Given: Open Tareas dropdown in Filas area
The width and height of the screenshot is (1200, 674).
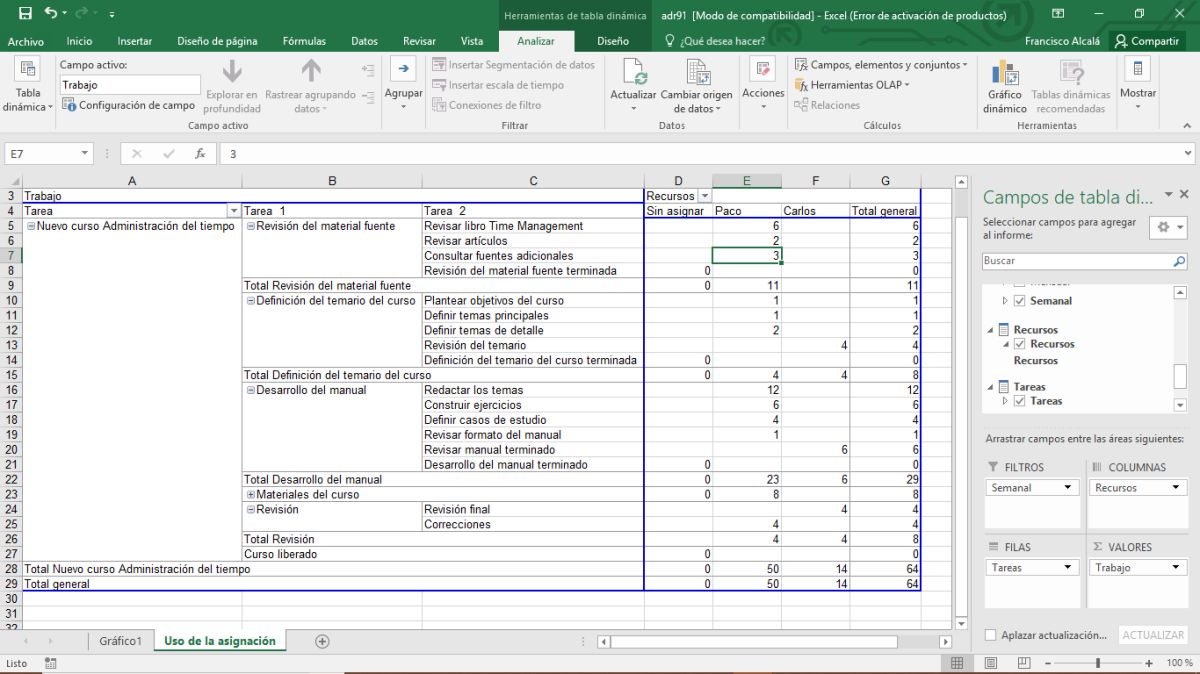Looking at the screenshot, I should (1069, 567).
